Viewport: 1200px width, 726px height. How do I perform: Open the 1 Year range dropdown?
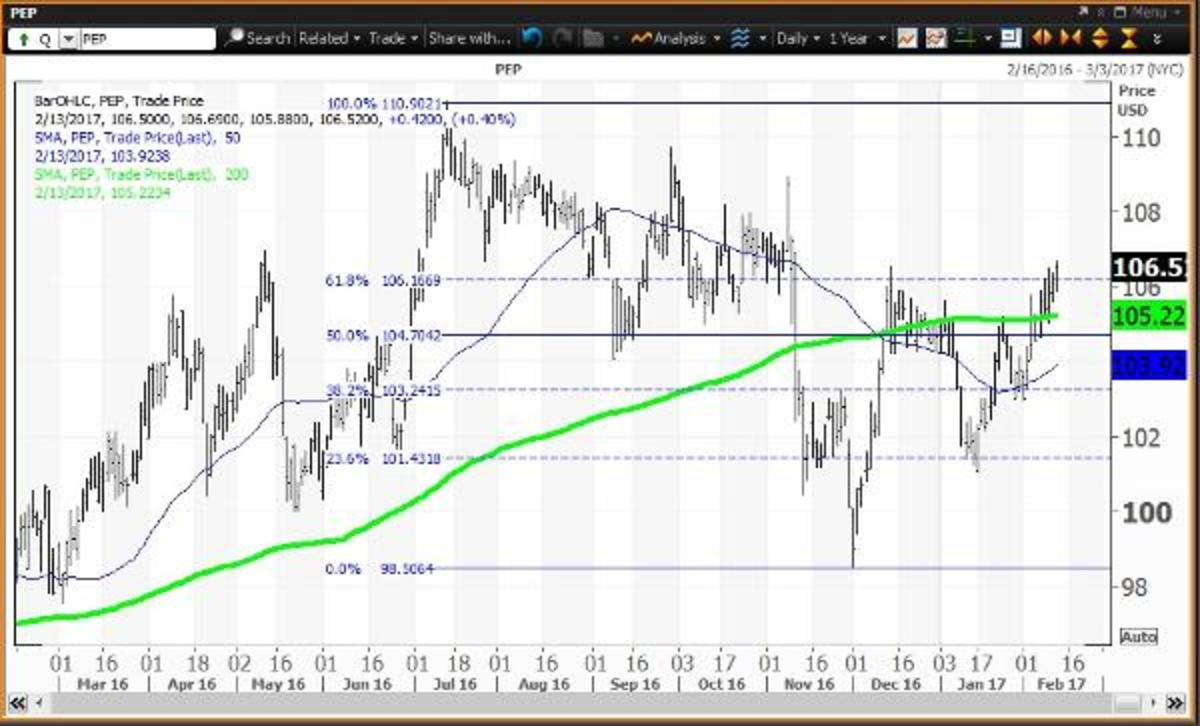click(857, 39)
